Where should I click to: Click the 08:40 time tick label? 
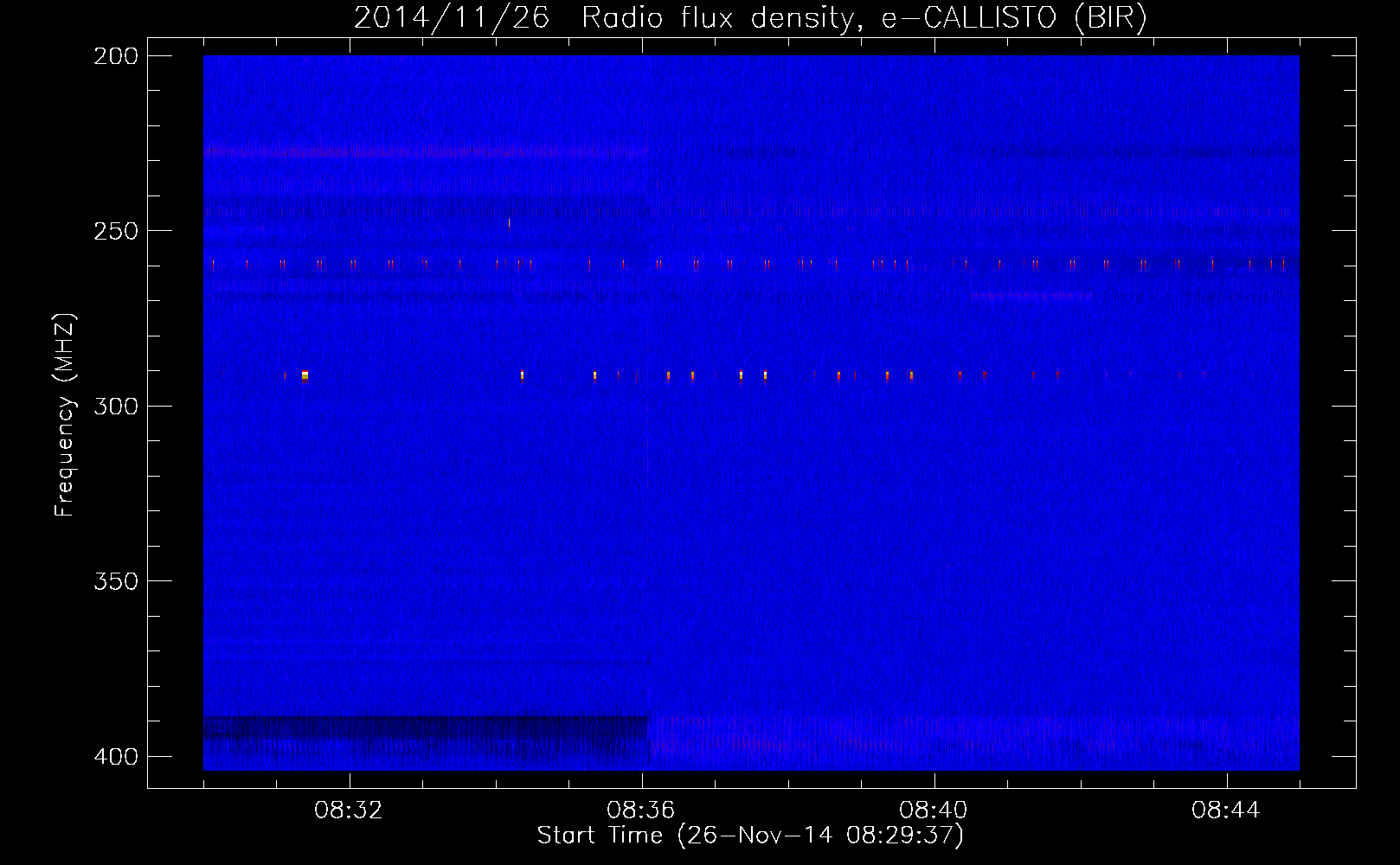tap(934, 811)
